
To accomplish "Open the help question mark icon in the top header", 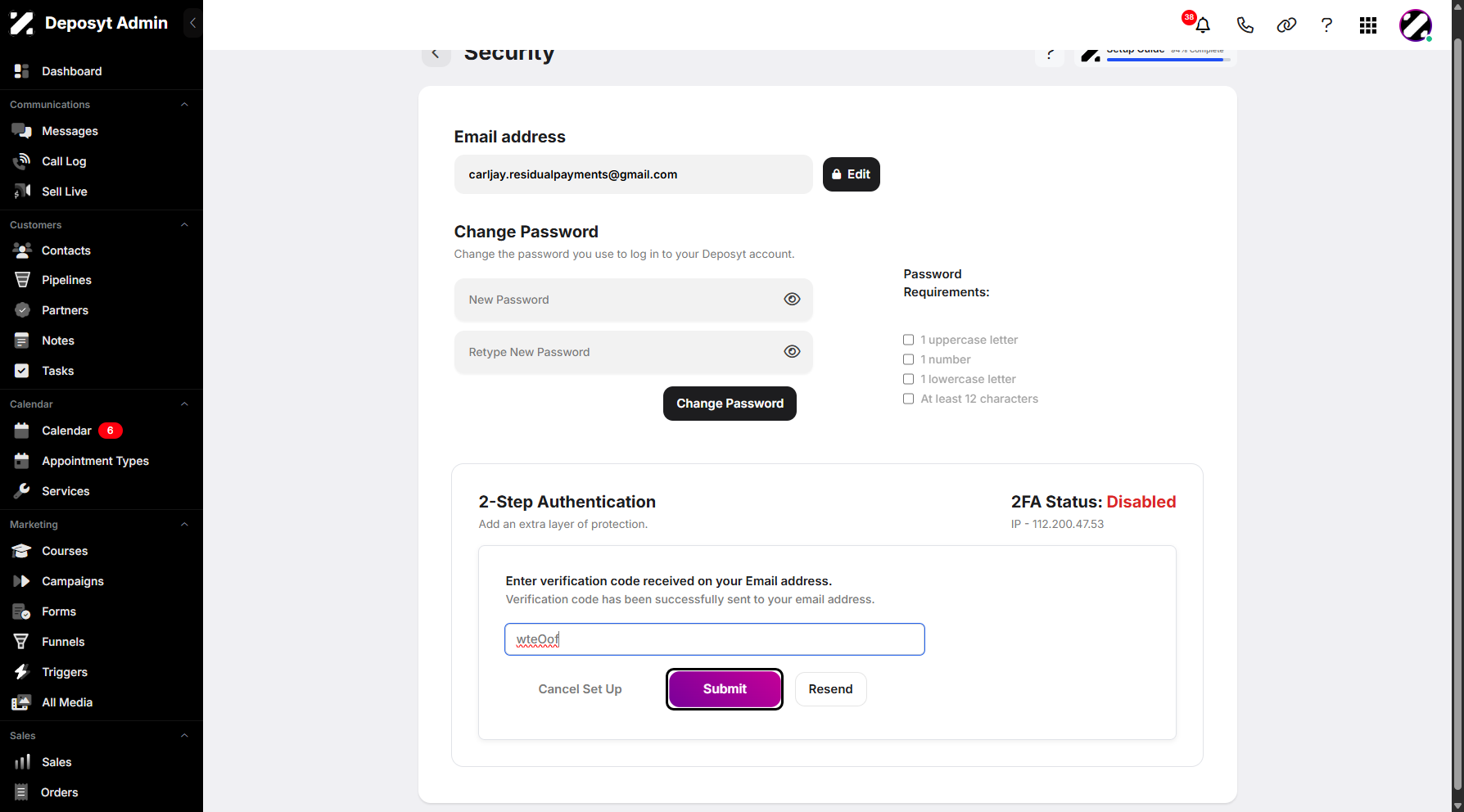I will [1326, 25].
